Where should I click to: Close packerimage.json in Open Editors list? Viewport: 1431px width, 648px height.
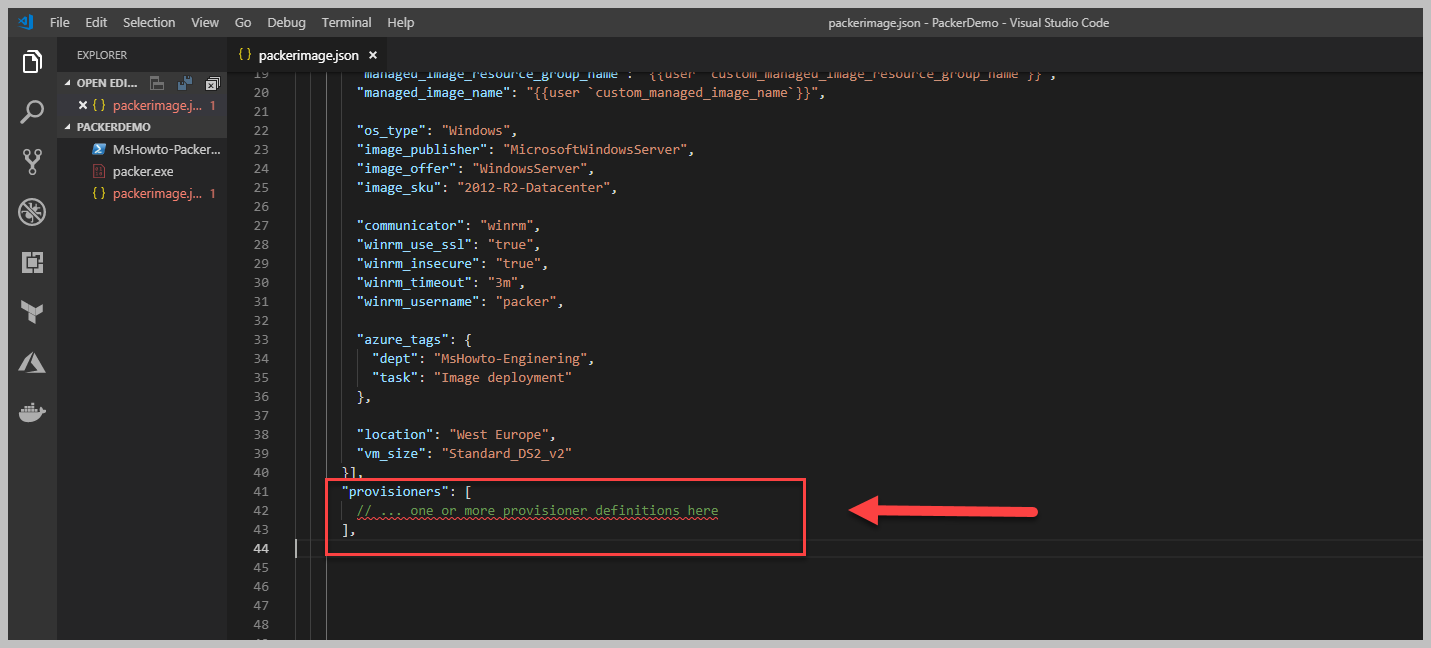(x=83, y=105)
